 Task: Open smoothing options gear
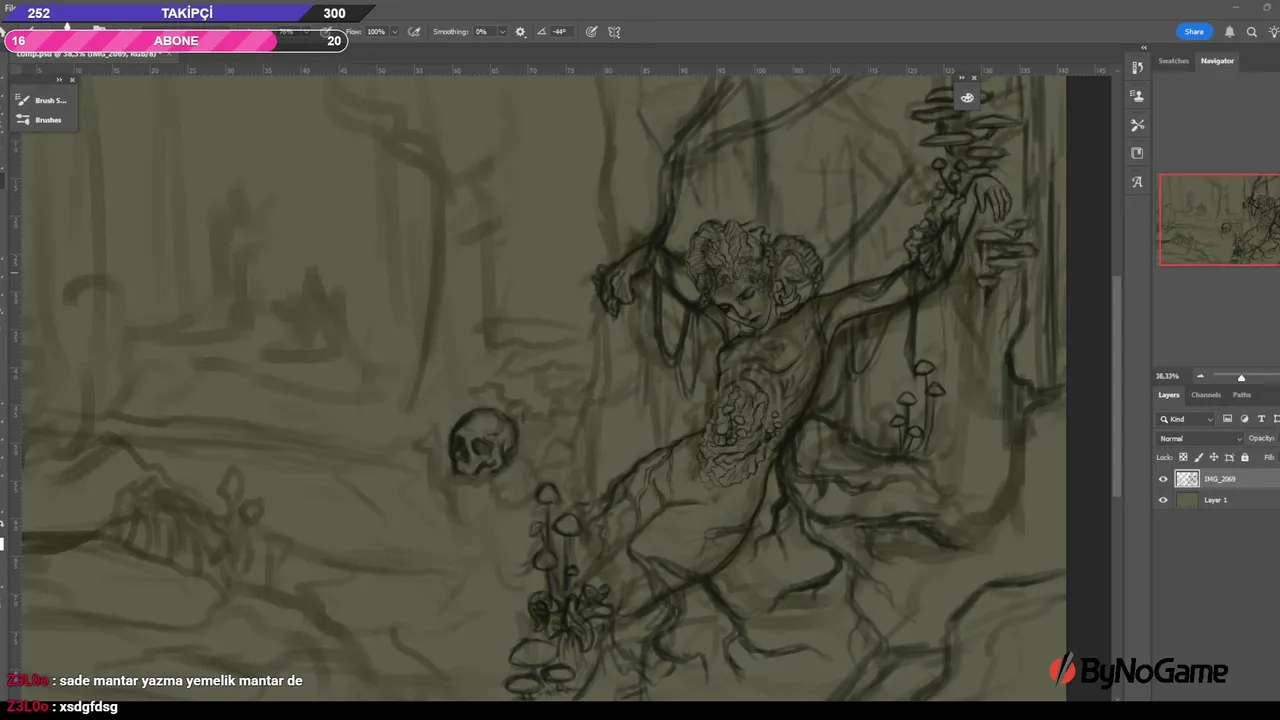point(520,32)
